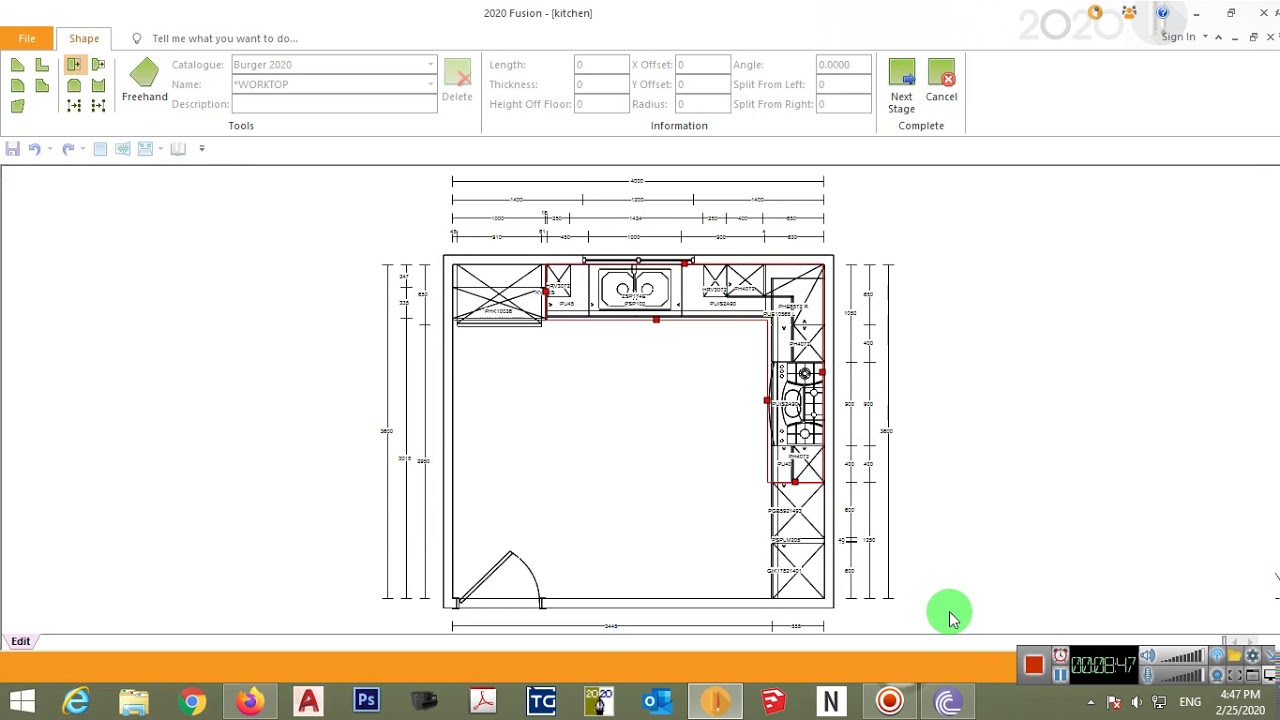Click the orange round notification icon in title bar
Image resolution: width=1280 pixels, height=720 pixels.
coord(1096,12)
